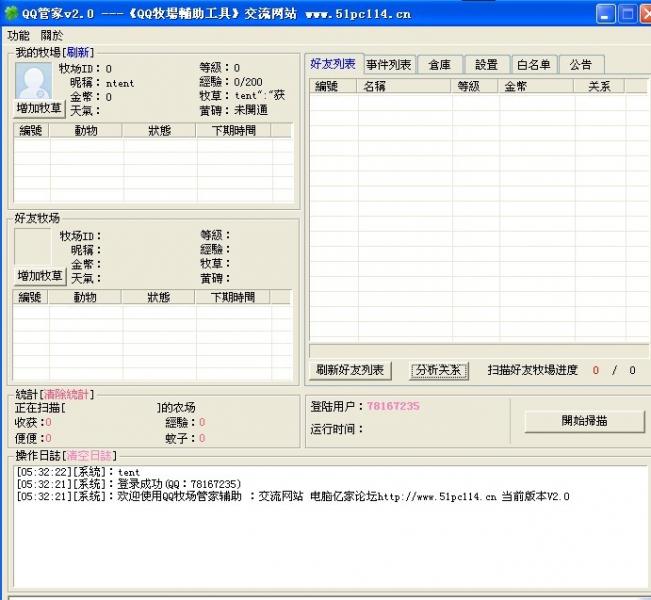This screenshot has height=600, width=651.
Task: Click 動物 header in 我的牧場 table
Action: coord(86,131)
